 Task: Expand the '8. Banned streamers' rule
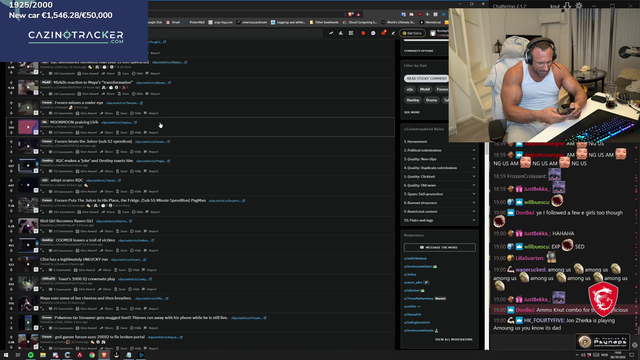tap(440, 203)
